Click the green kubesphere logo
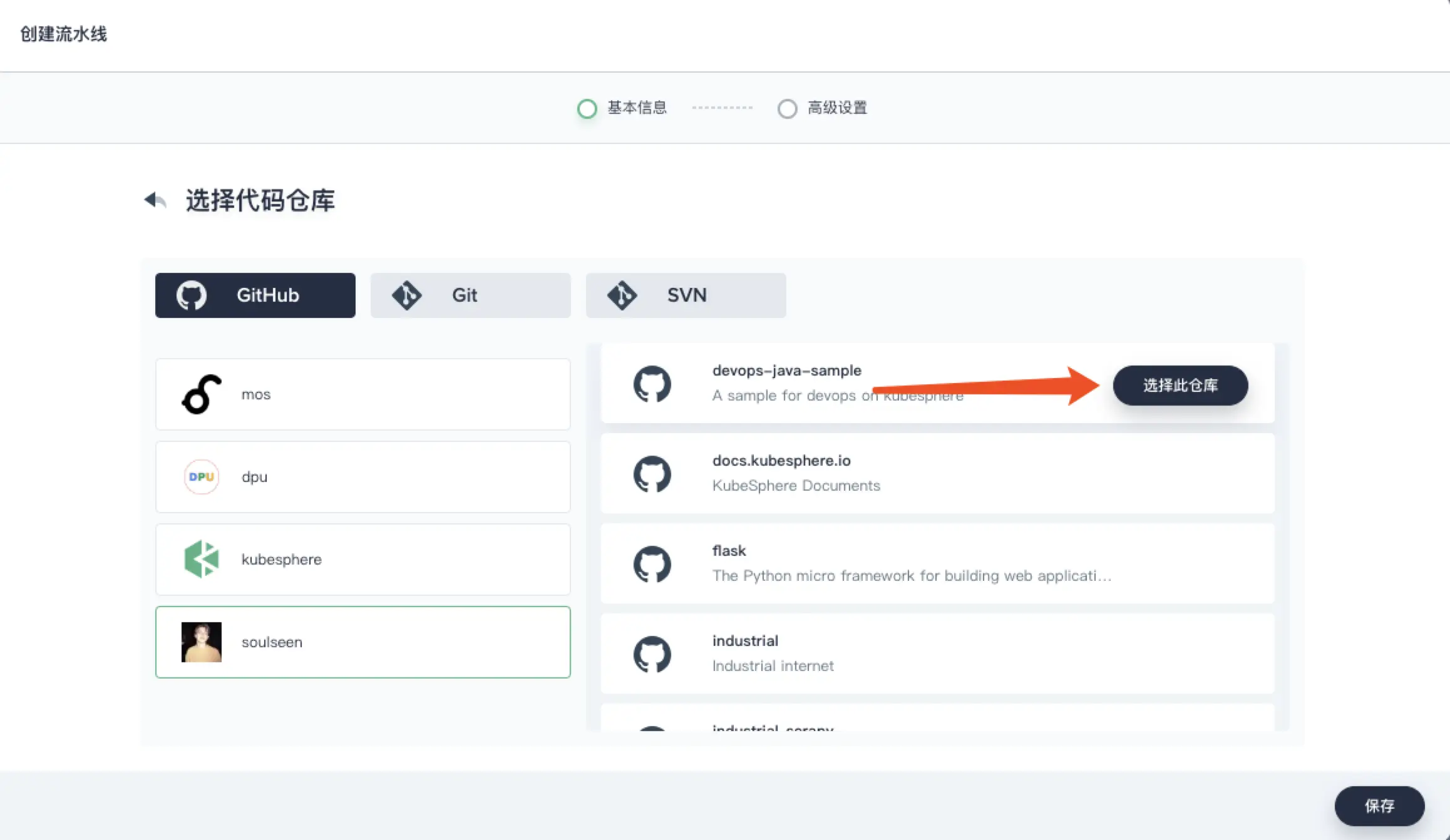1450x840 pixels. pyautogui.click(x=202, y=559)
